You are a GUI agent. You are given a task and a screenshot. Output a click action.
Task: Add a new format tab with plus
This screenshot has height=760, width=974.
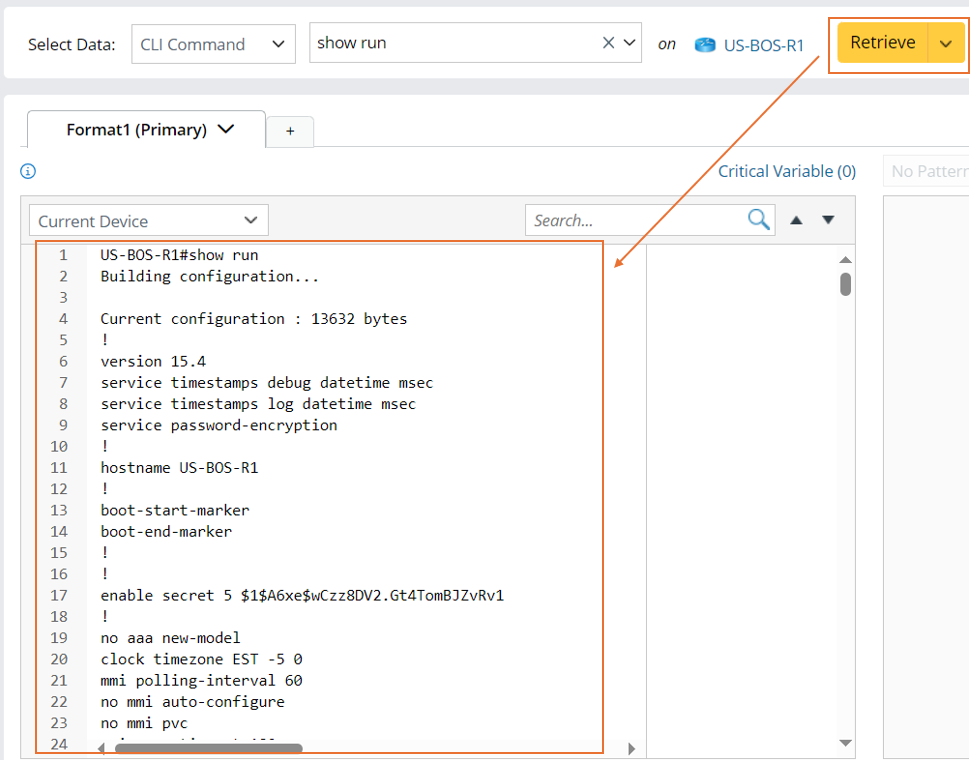(290, 131)
